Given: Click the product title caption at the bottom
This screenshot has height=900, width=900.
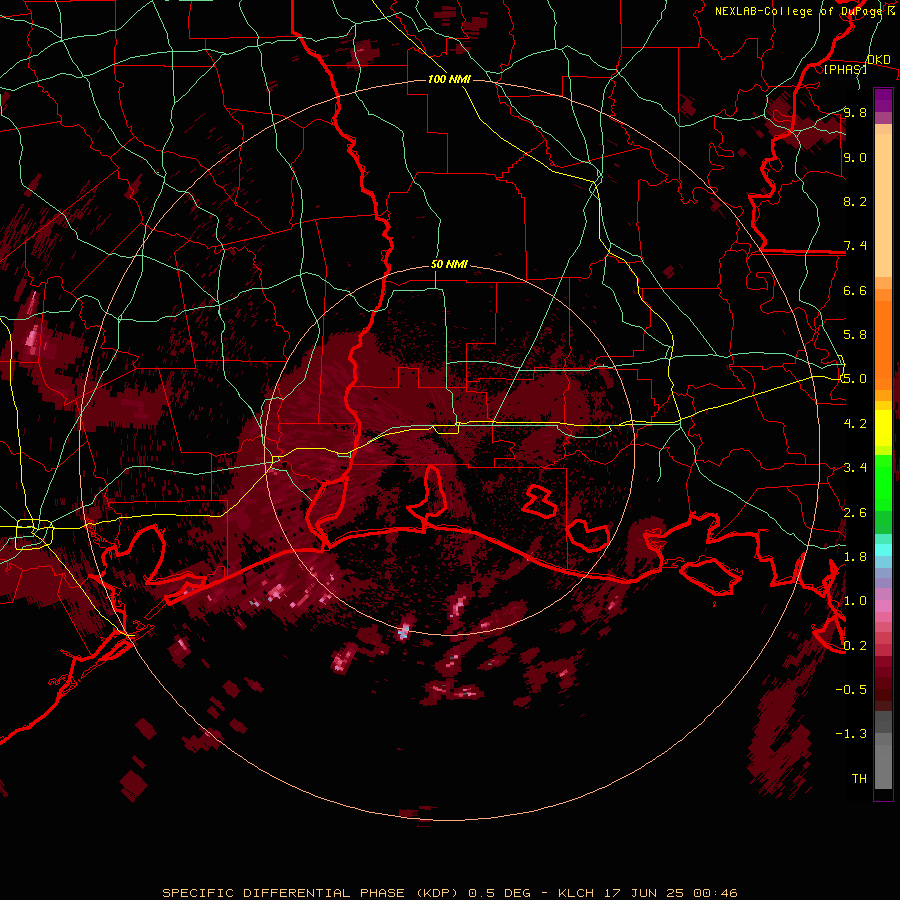Looking at the screenshot, I should [450, 893].
